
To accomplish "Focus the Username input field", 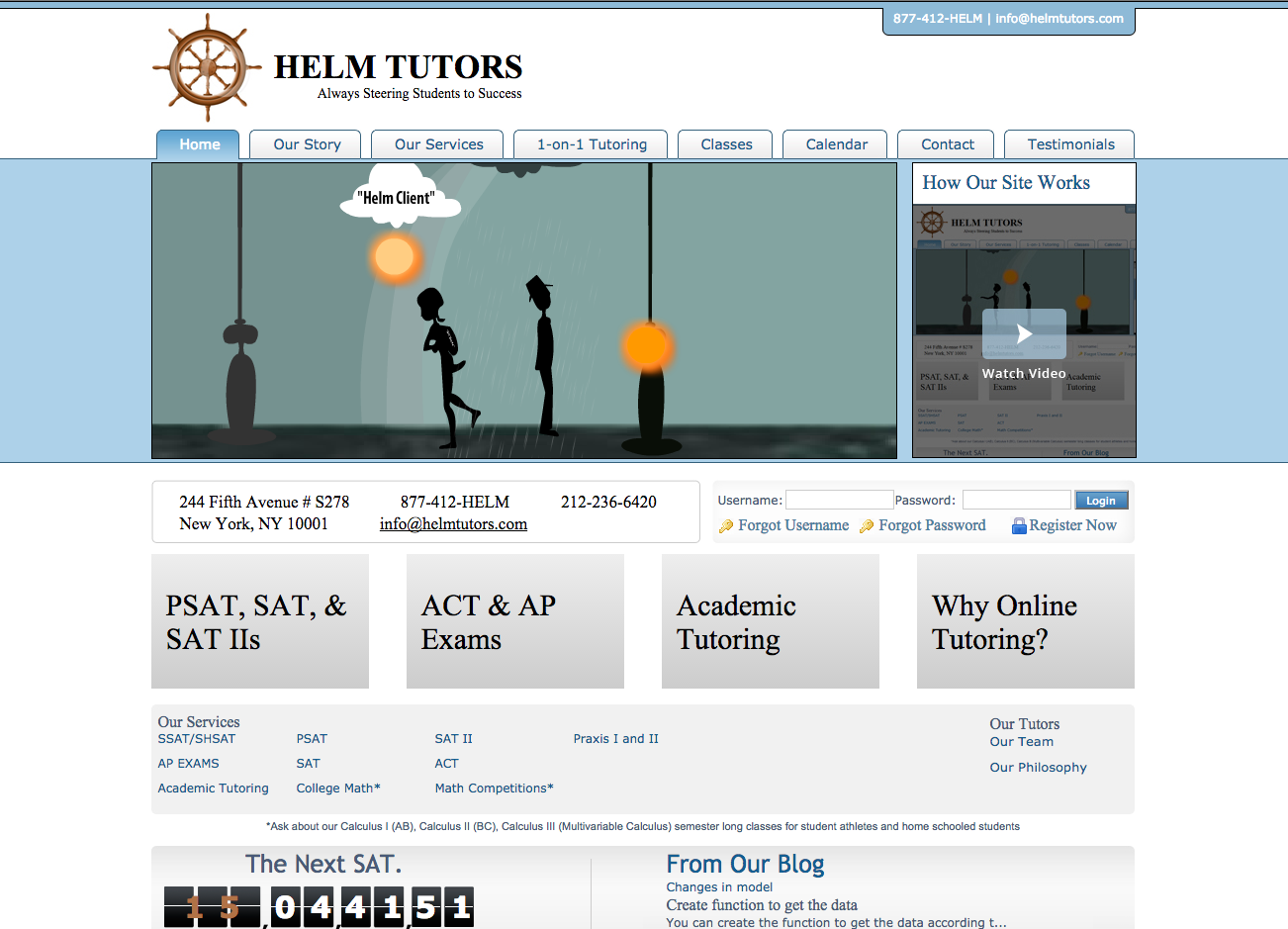I will 839,501.
